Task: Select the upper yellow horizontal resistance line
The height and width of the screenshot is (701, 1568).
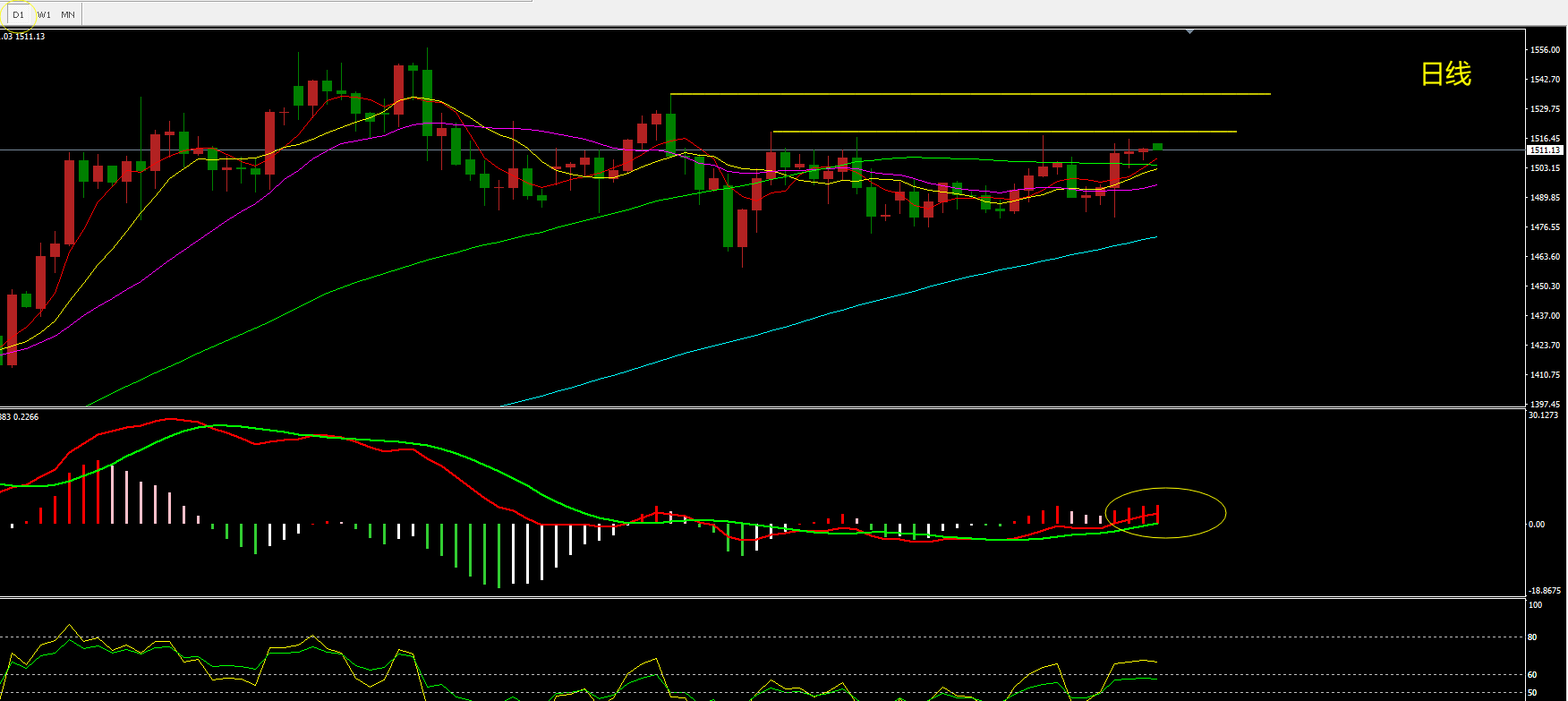Action: 970,94
